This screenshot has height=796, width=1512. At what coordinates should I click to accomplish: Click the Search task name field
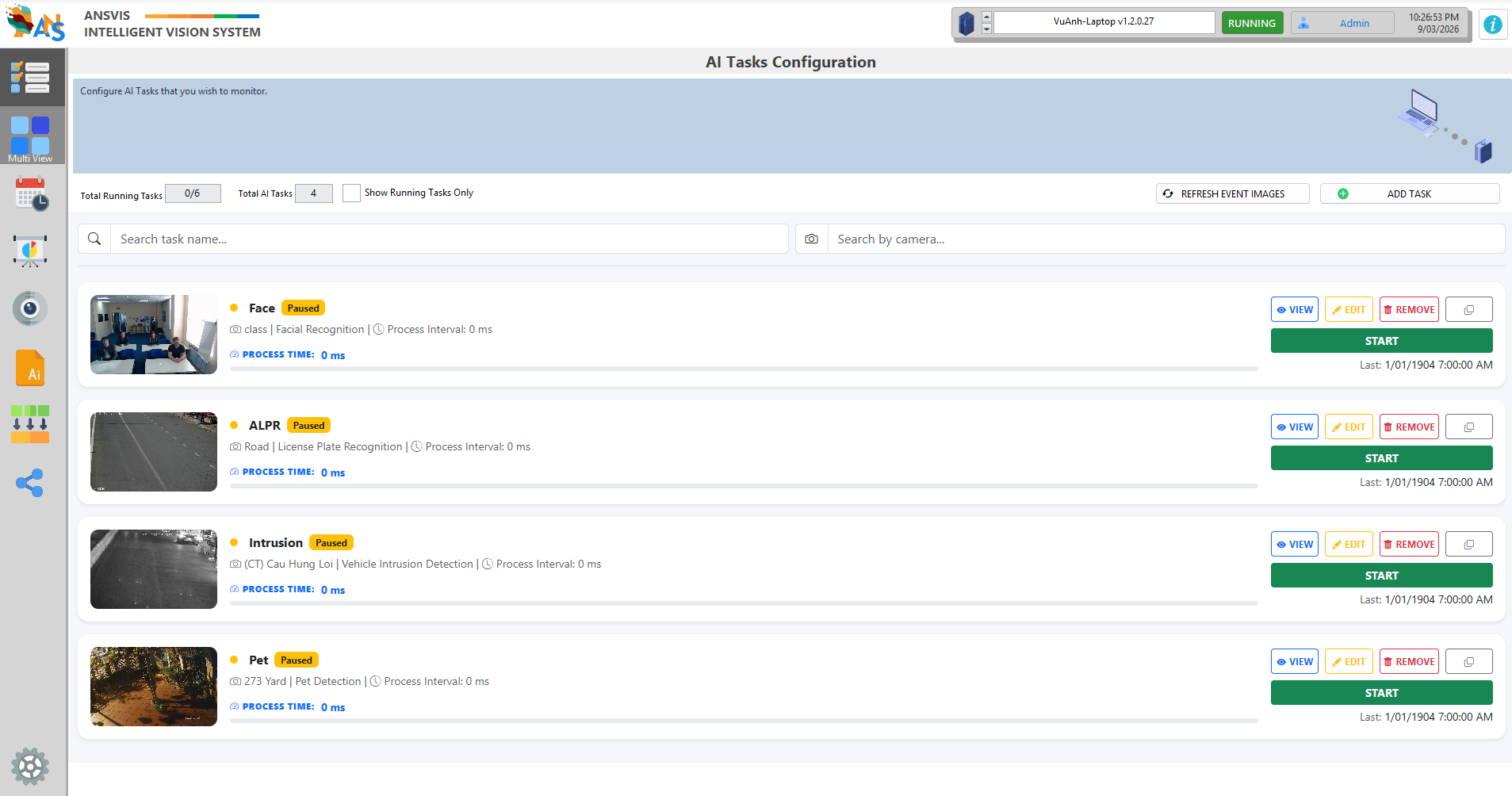click(448, 239)
